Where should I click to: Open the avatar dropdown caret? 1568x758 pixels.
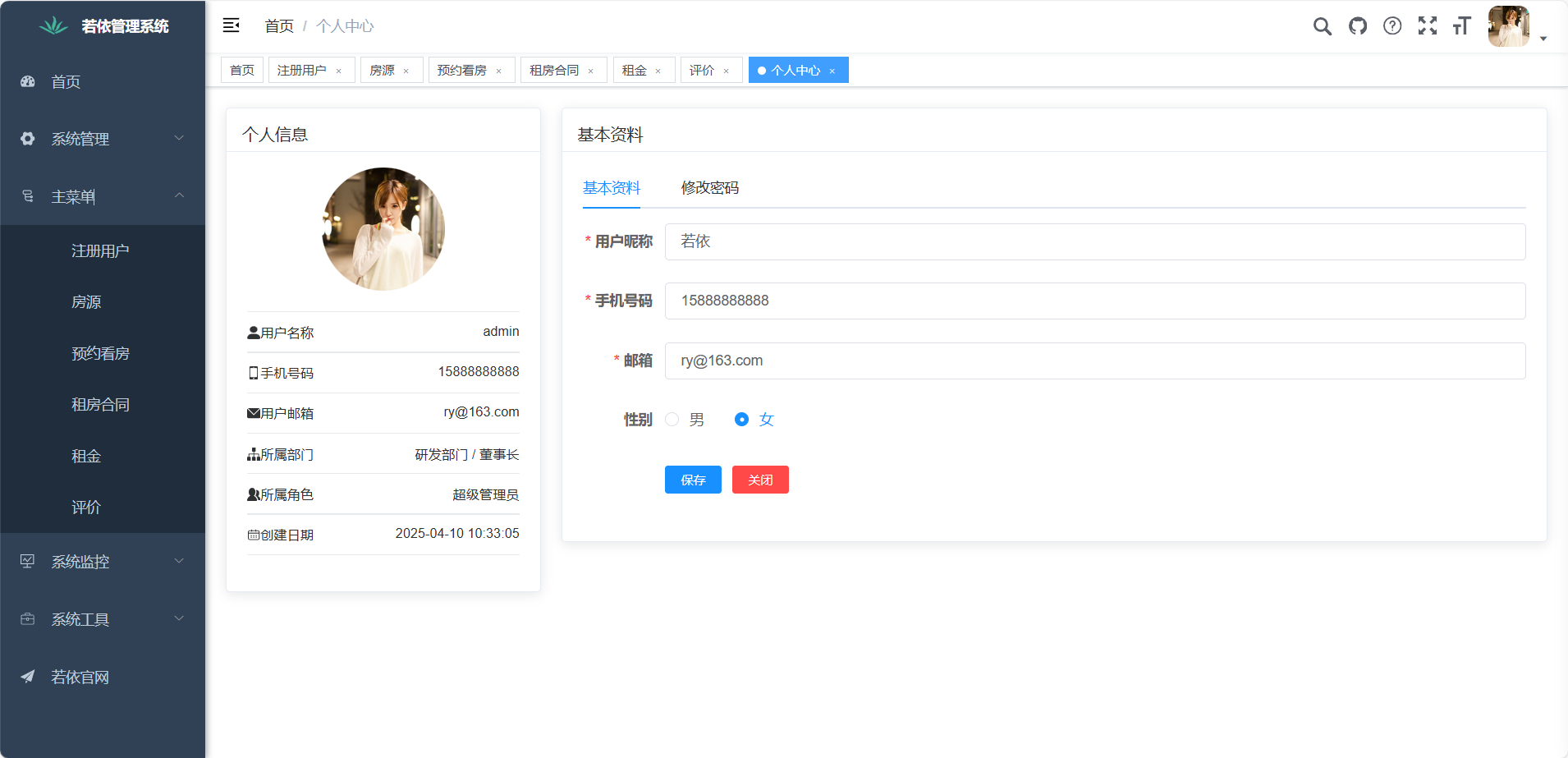point(1543,39)
